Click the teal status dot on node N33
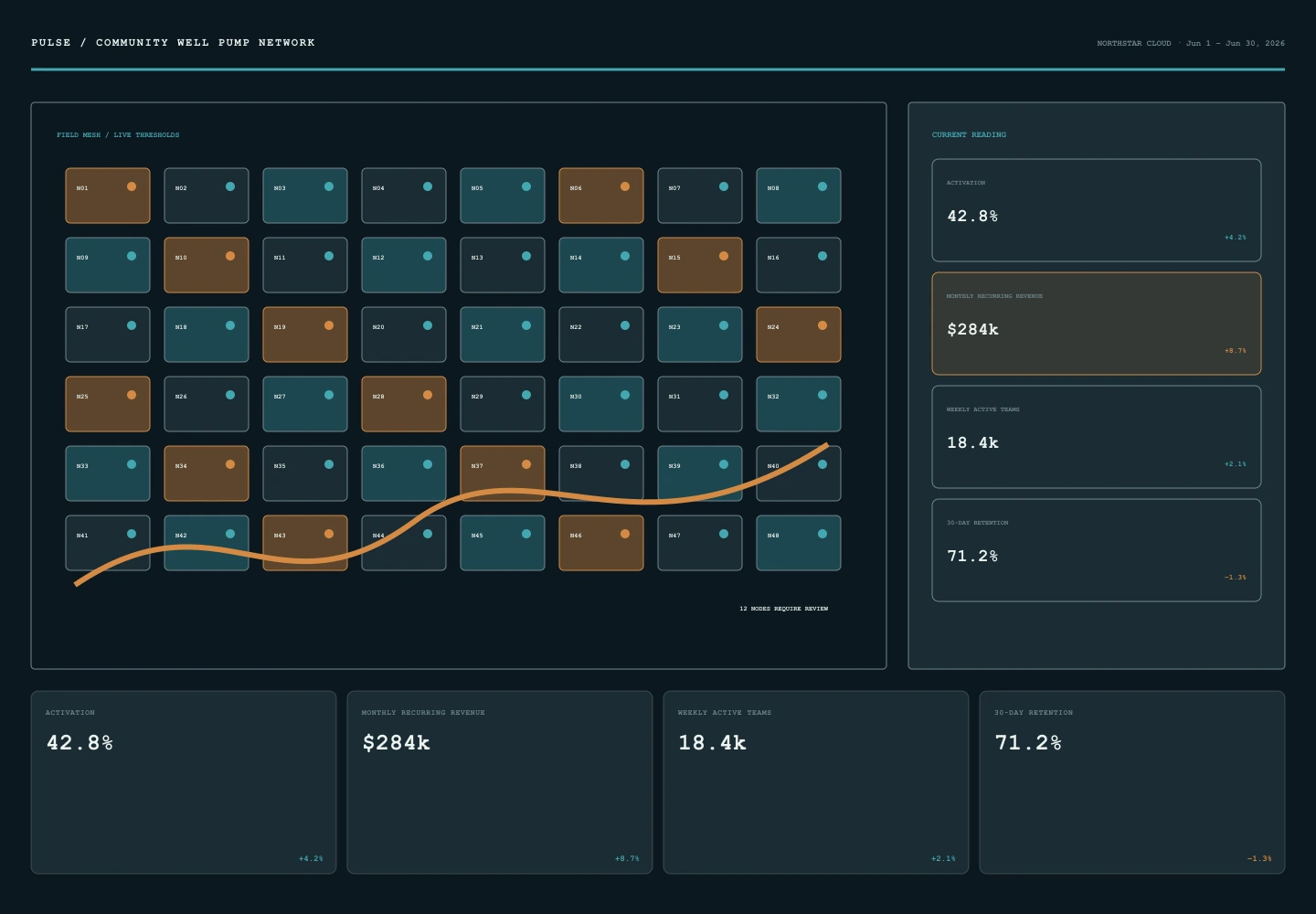The width and height of the screenshot is (1316, 914). (x=132, y=464)
